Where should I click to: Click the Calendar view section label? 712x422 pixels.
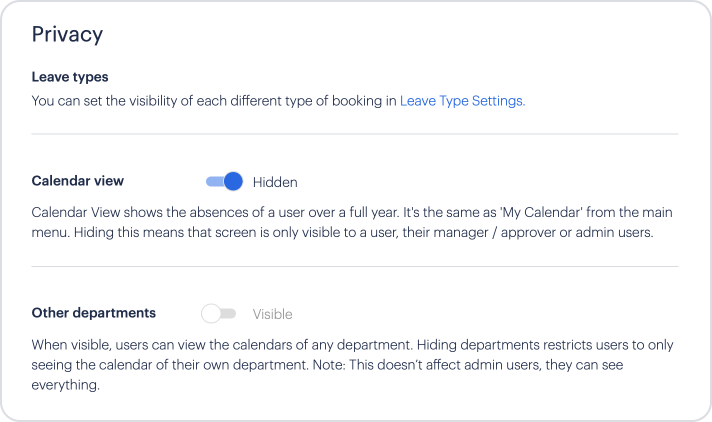78,181
